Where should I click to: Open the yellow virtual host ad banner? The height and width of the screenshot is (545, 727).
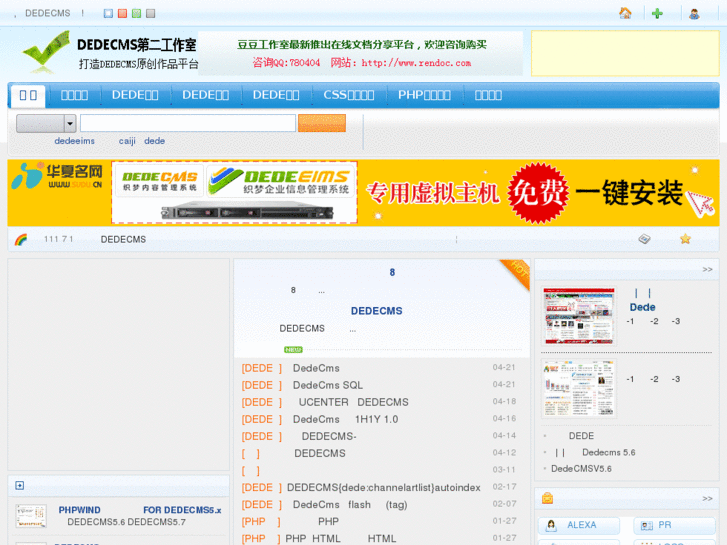pyautogui.click(x=364, y=193)
